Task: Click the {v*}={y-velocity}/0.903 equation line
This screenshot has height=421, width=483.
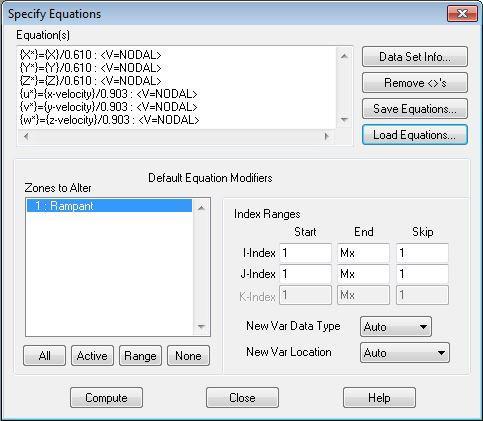Action: coord(108,107)
